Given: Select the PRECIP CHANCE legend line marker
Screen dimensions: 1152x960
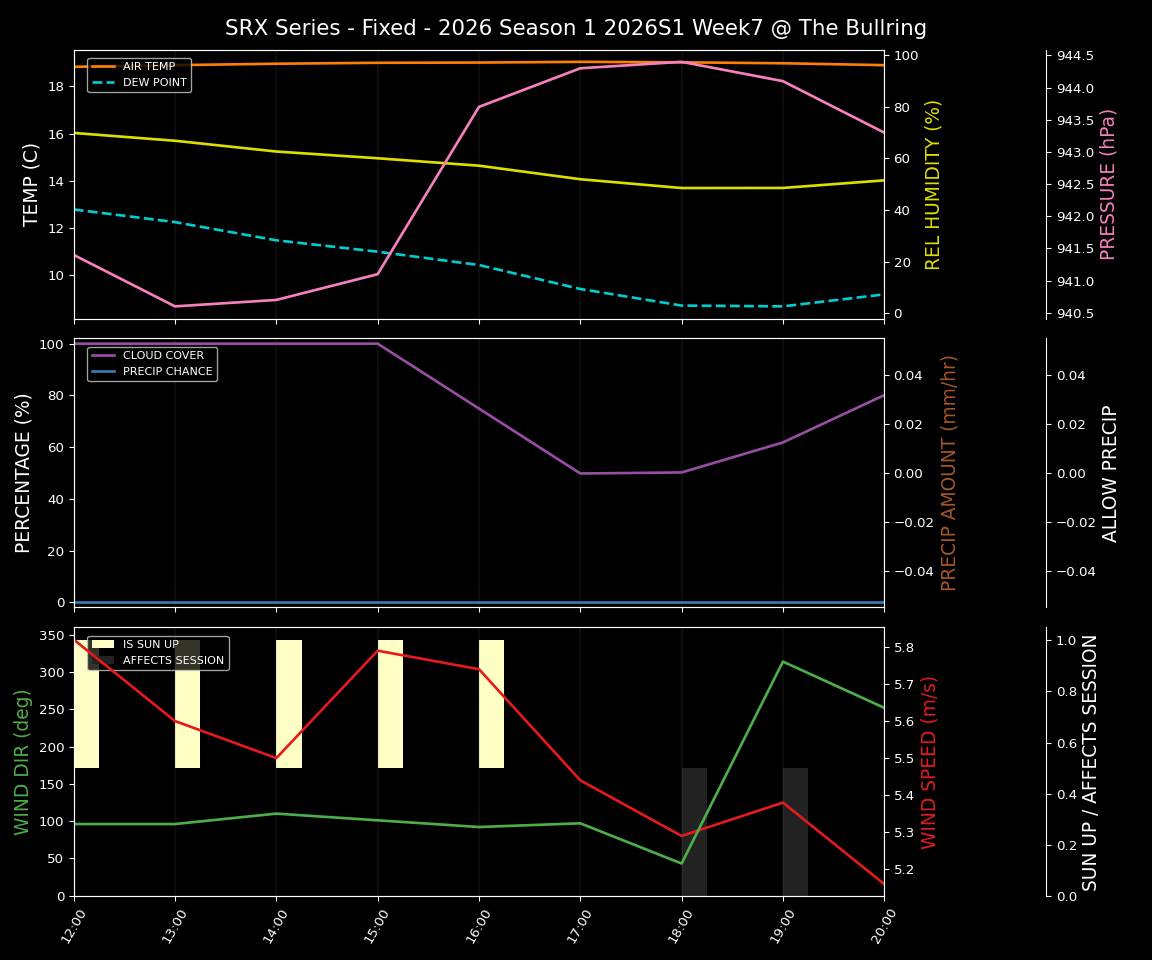Looking at the screenshot, I should (105, 370).
